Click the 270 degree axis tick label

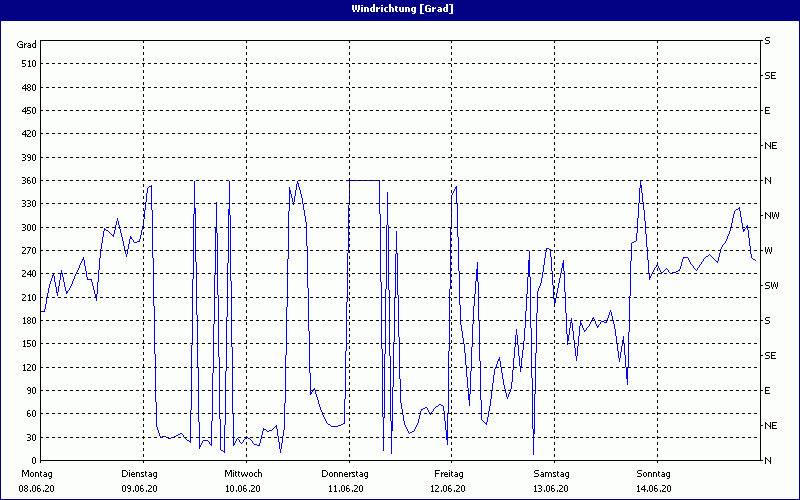pyautogui.click(x=28, y=251)
